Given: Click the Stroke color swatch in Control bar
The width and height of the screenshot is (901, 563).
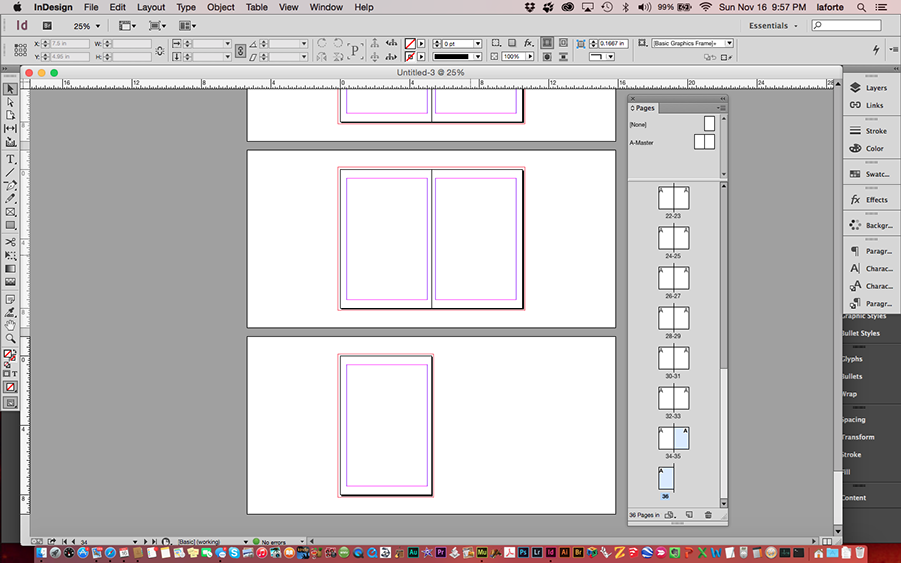Looking at the screenshot, I should click(x=410, y=56).
